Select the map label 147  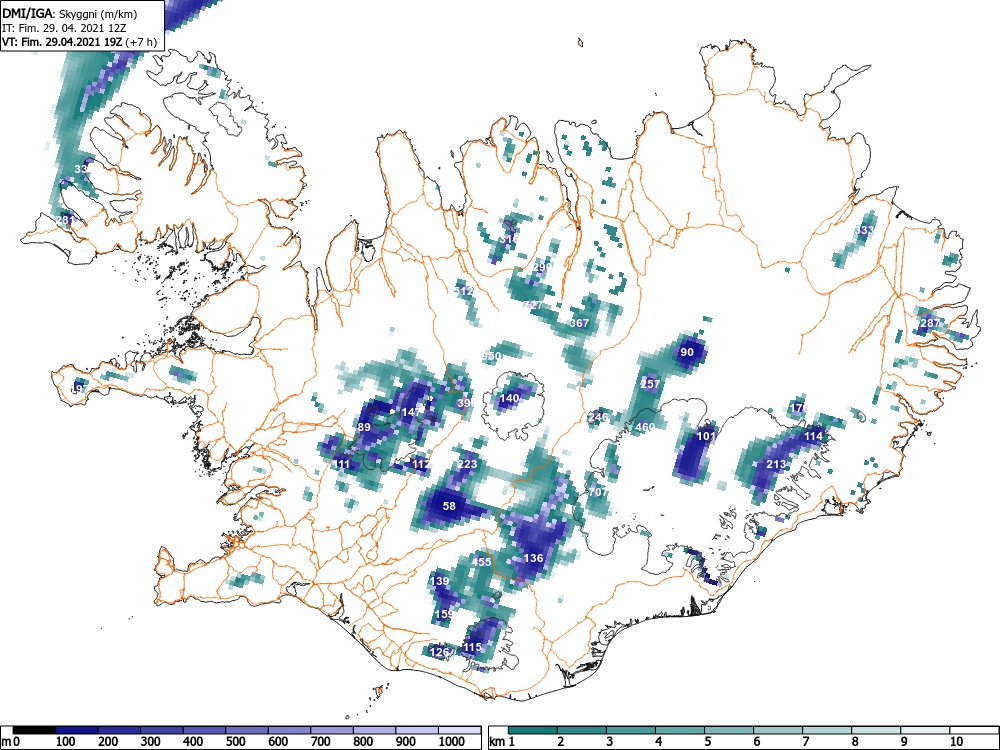click(x=411, y=412)
